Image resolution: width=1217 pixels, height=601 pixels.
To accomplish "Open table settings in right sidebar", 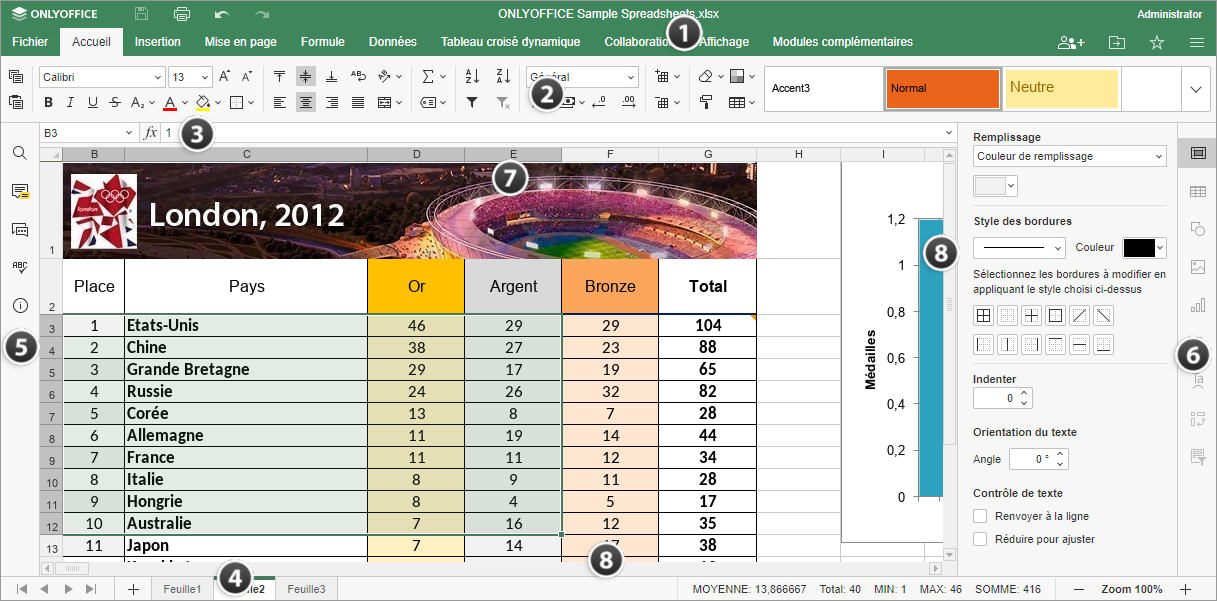I will [1197, 191].
